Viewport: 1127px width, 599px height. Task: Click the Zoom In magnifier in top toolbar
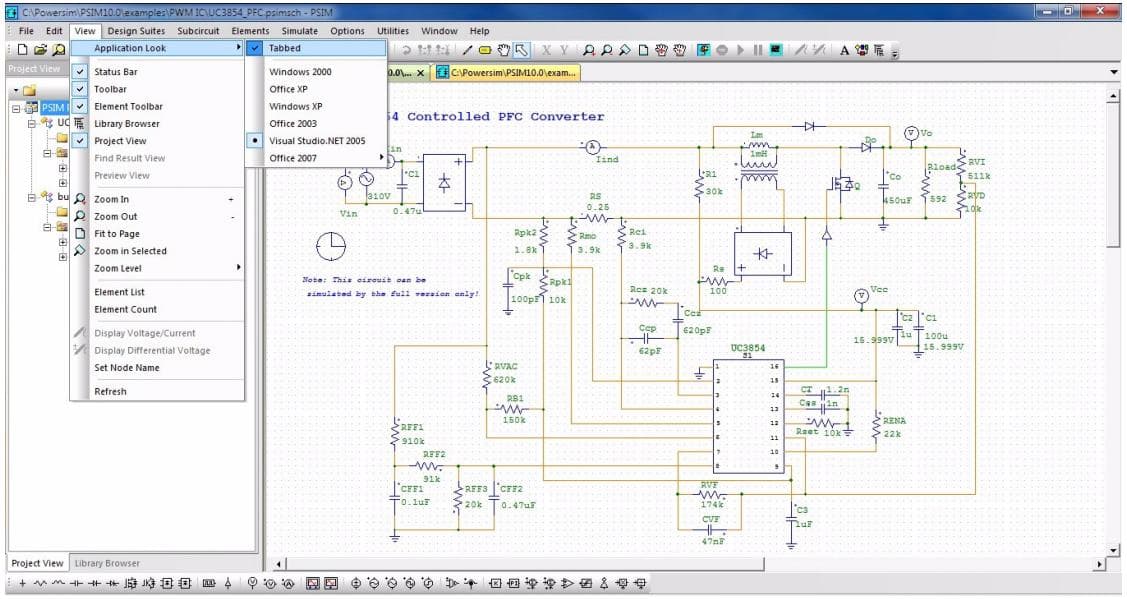coord(589,50)
